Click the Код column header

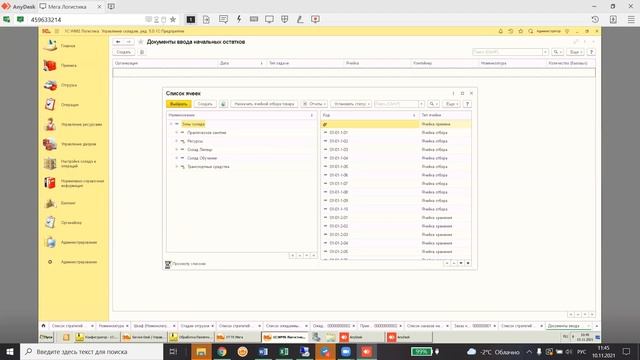coord(370,116)
